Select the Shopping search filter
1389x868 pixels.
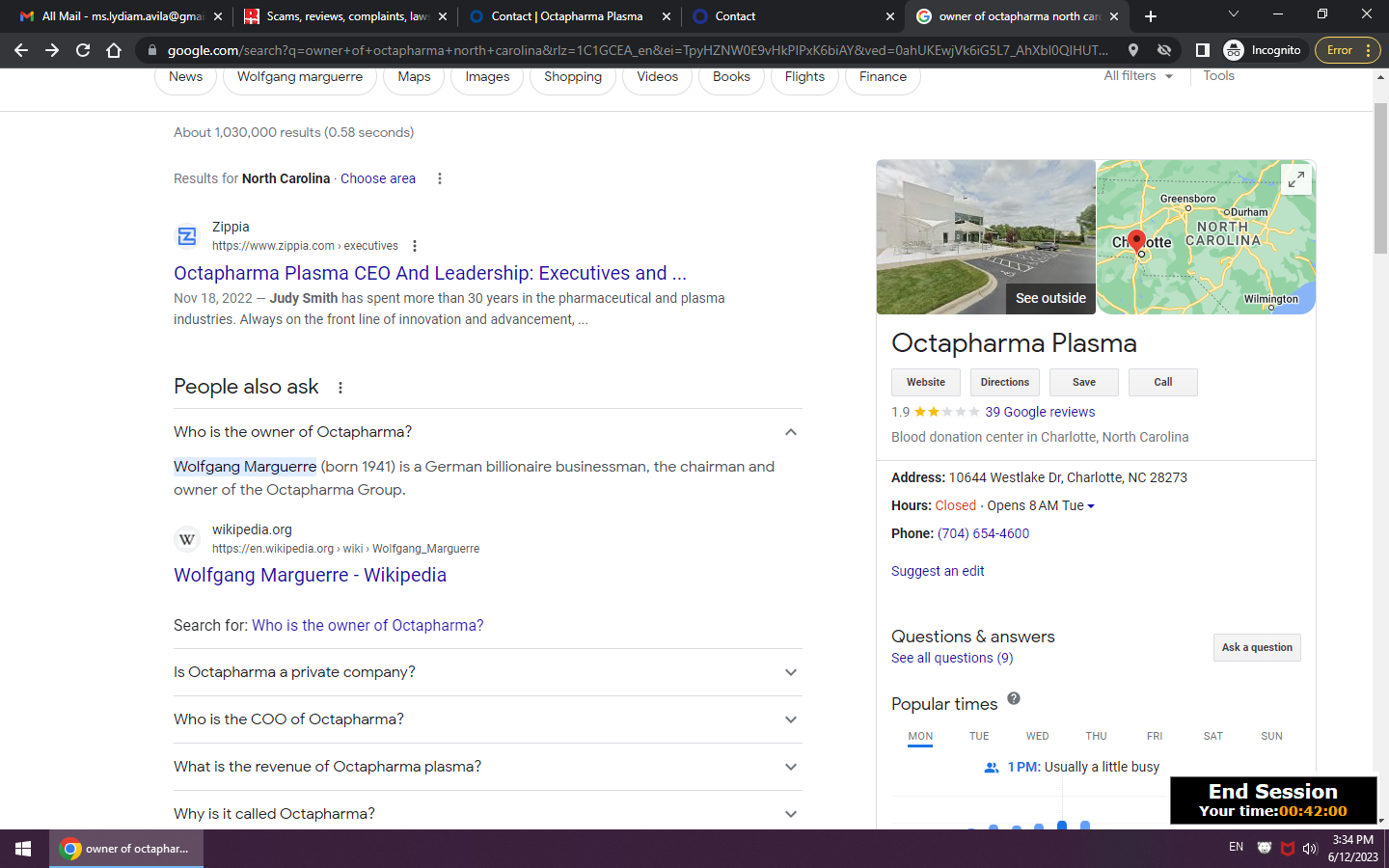573,77
